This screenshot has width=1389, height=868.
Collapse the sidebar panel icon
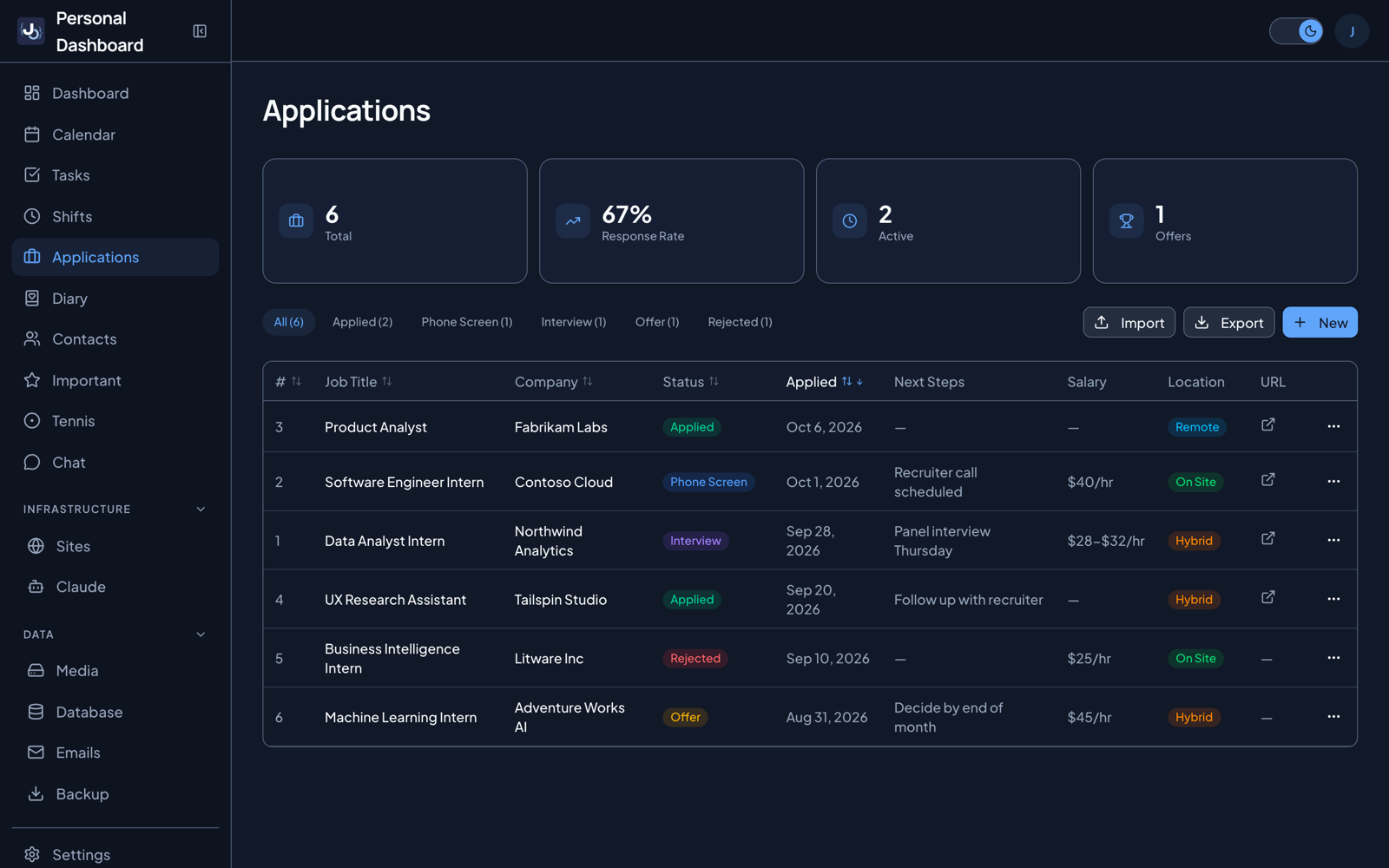pyautogui.click(x=200, y=31)
